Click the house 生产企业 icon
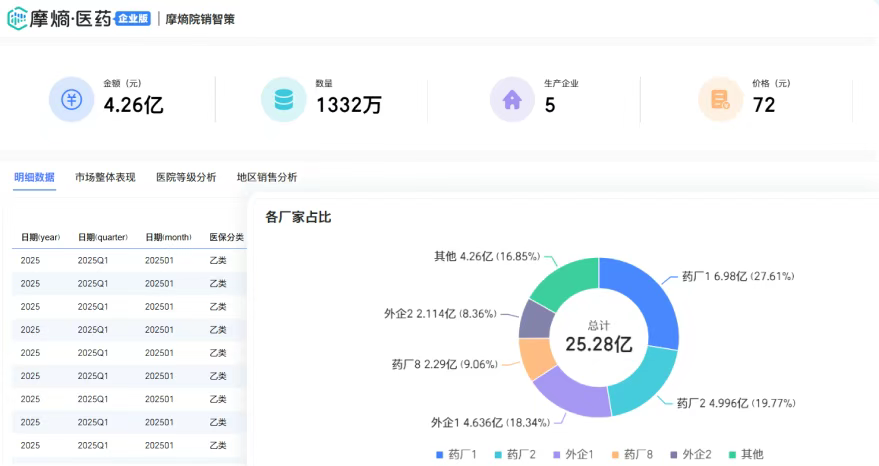The height and width of the screenshot is (466, 879). 512,100
